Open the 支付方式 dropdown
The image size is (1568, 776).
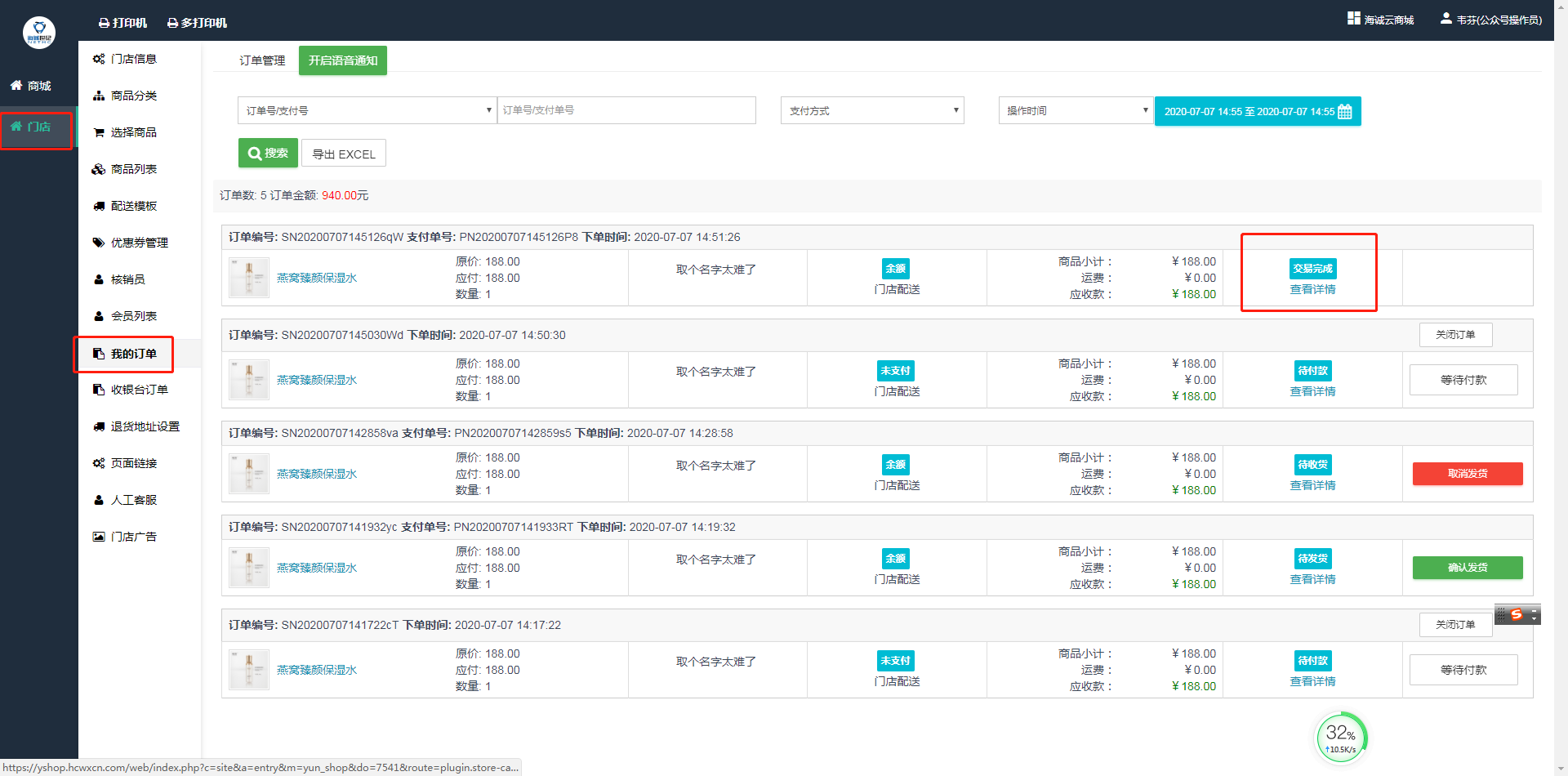[x=872, y=110]
